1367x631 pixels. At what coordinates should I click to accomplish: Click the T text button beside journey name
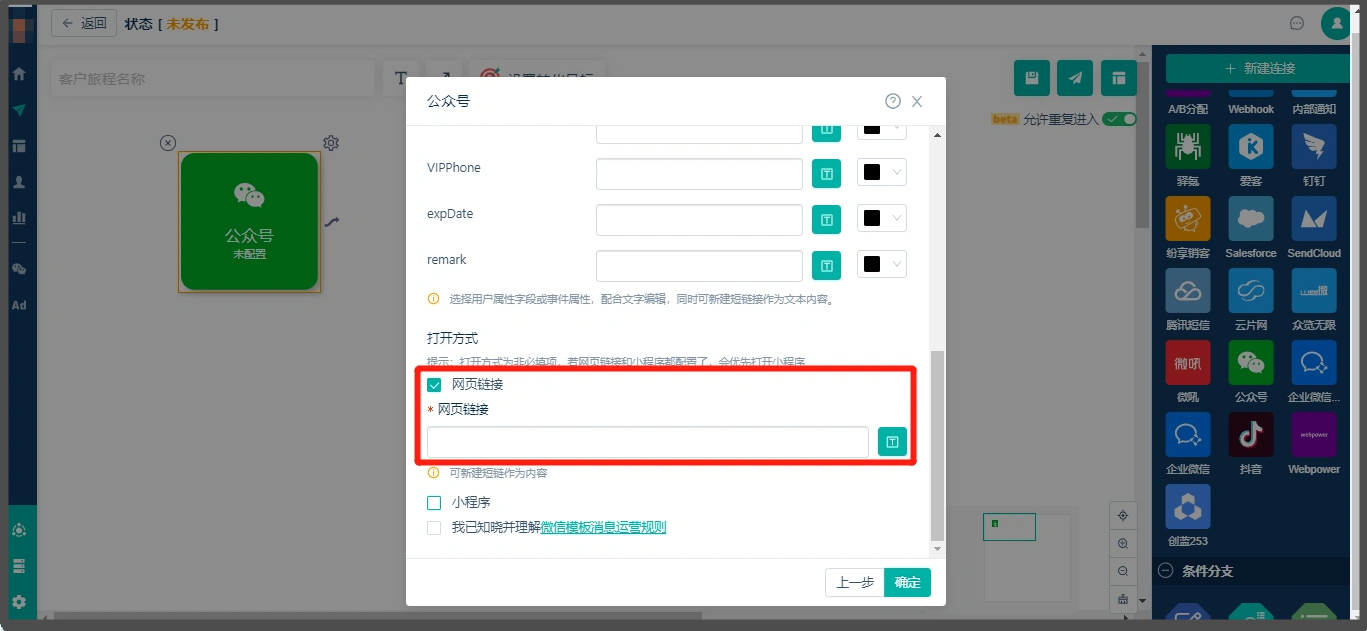401,78
